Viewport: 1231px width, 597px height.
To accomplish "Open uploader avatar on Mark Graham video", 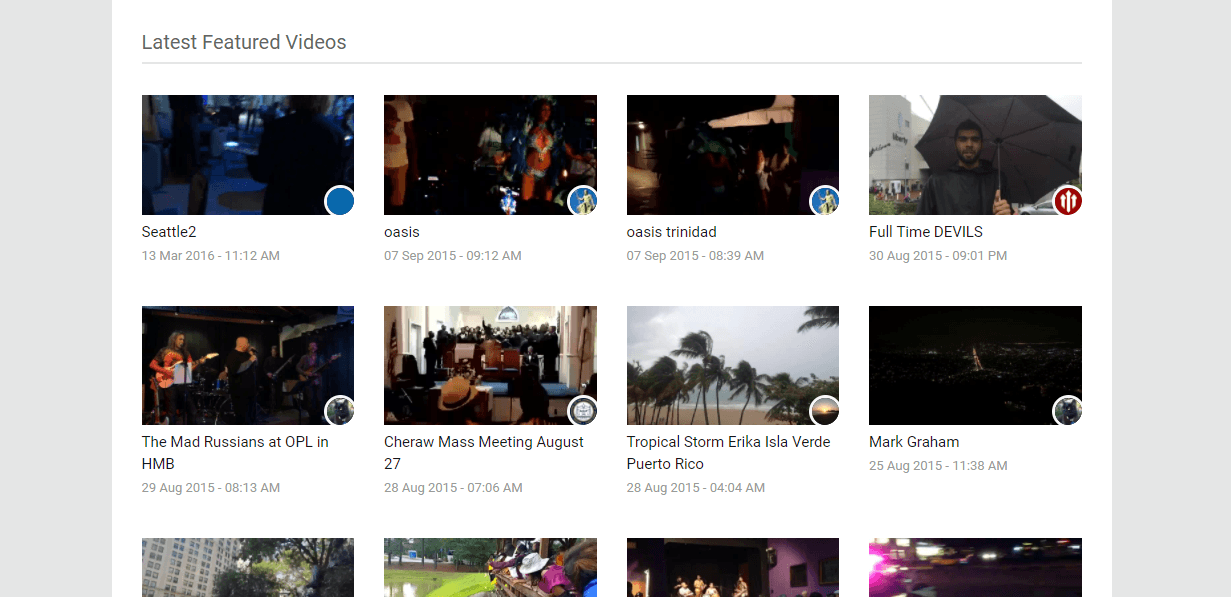I will click(x=1068, y=411).
